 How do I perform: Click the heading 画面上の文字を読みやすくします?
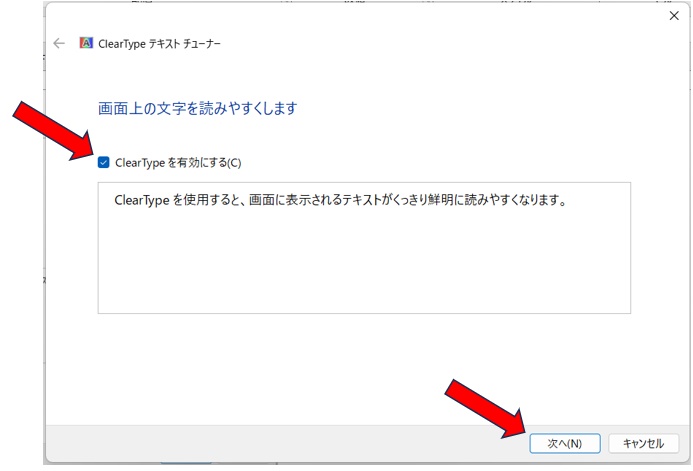197,108
